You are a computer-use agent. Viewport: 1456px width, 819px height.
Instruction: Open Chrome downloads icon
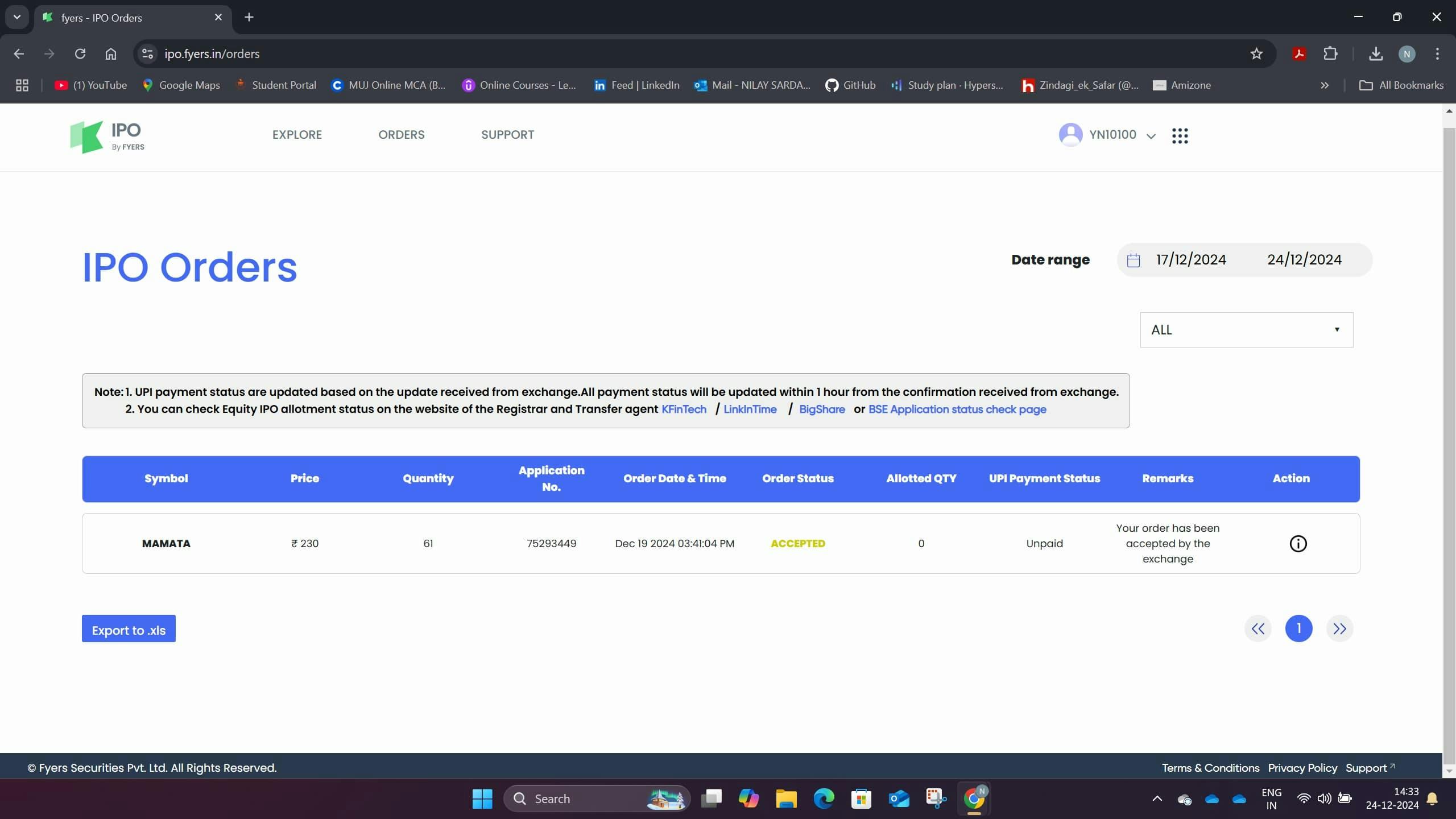click(x=1376, y=53)
